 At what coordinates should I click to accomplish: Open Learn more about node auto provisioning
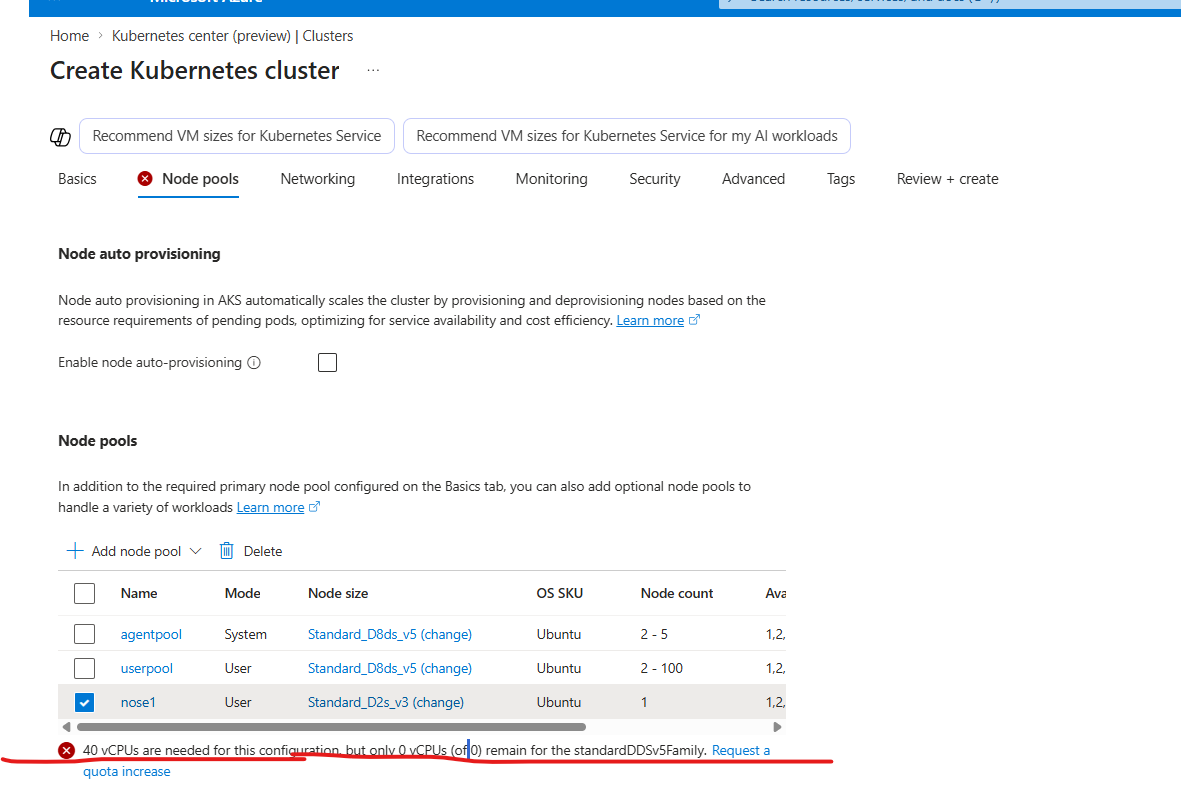coord(650,321)
